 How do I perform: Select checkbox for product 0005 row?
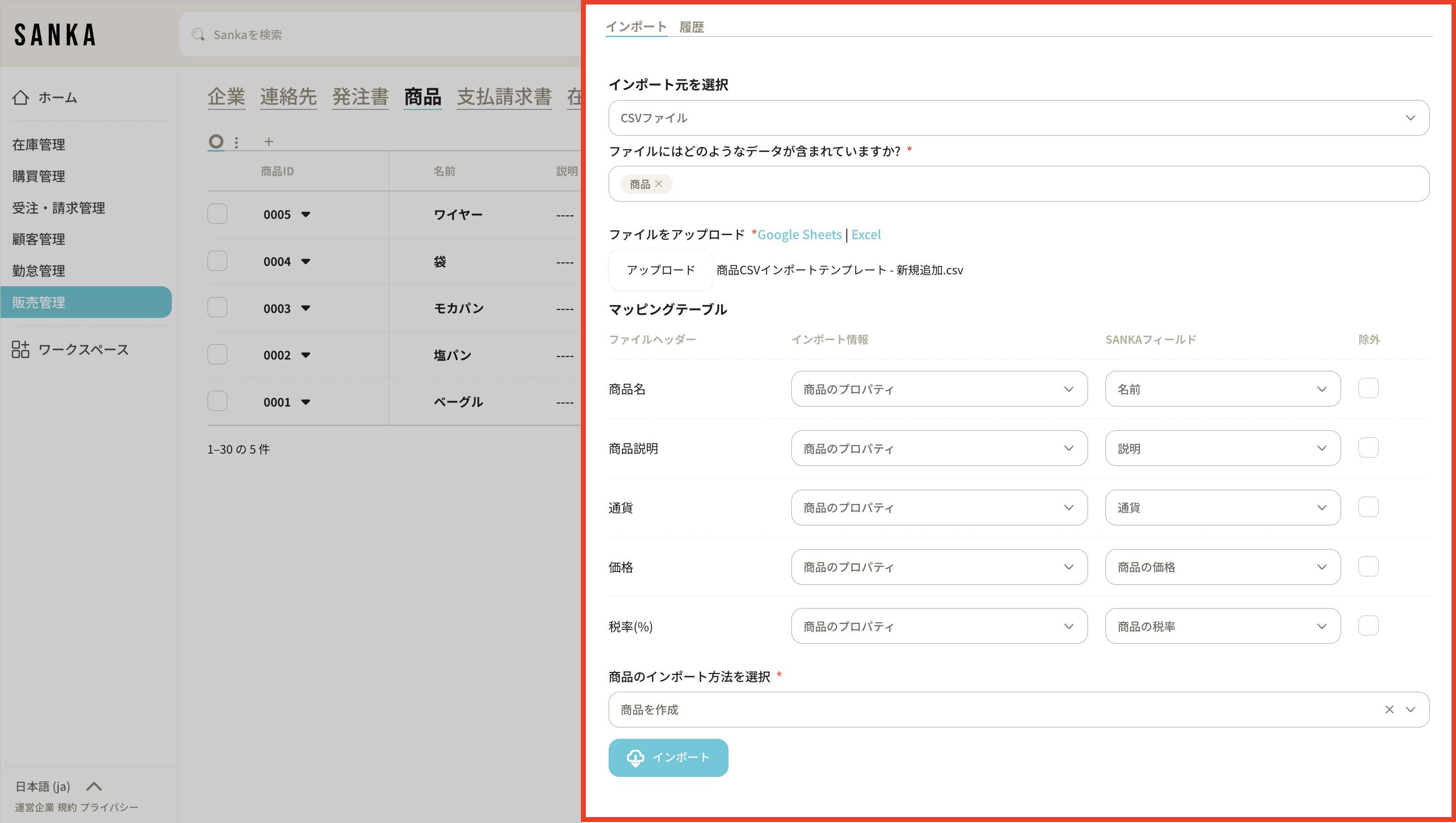217,214
